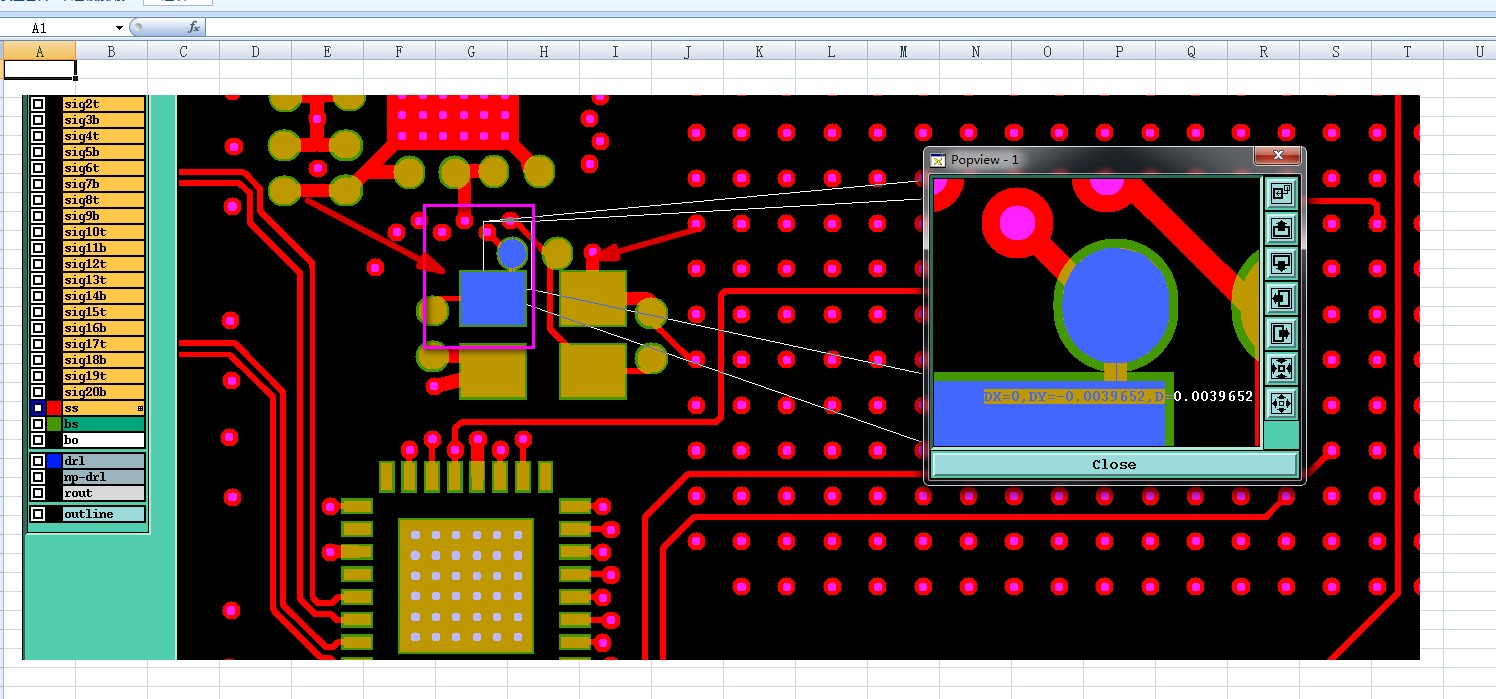
Task: Open the Name Box dropdown arrow
Action: pyautogui.click(x=120, y=28)
